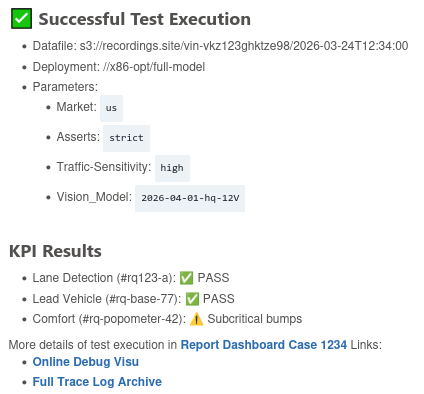Screen dimensions: 424x394
Task: Select the 'us' Market code value
Action: click(111, 108)
